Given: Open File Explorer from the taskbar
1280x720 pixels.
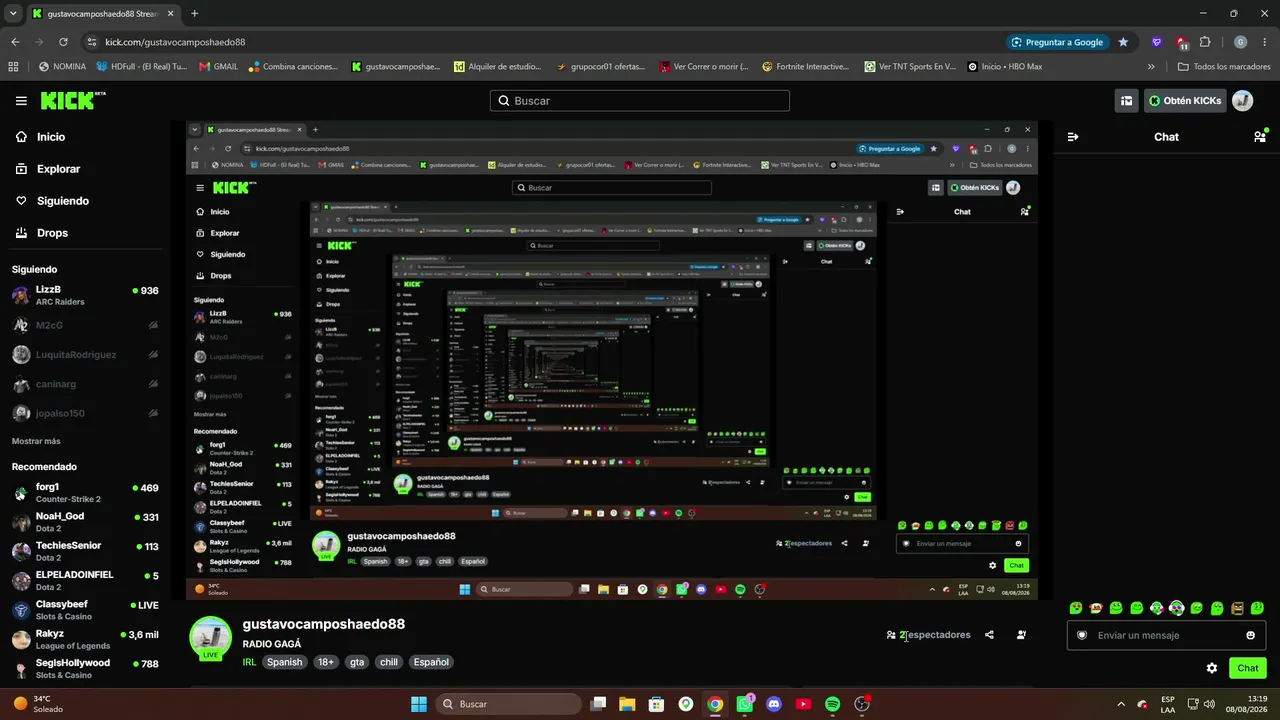Looking at the screenshot, I should coord(627,704).
